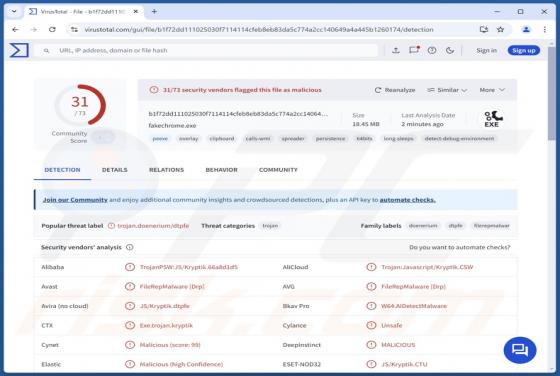The width and height of the screenshot is (560, 376).
Task: Click Do you want to automate checks?
Action: tap(460, 247)
